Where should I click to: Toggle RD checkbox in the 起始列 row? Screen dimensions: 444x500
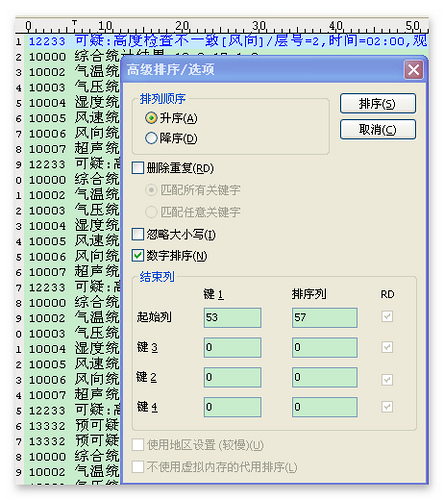387,316
